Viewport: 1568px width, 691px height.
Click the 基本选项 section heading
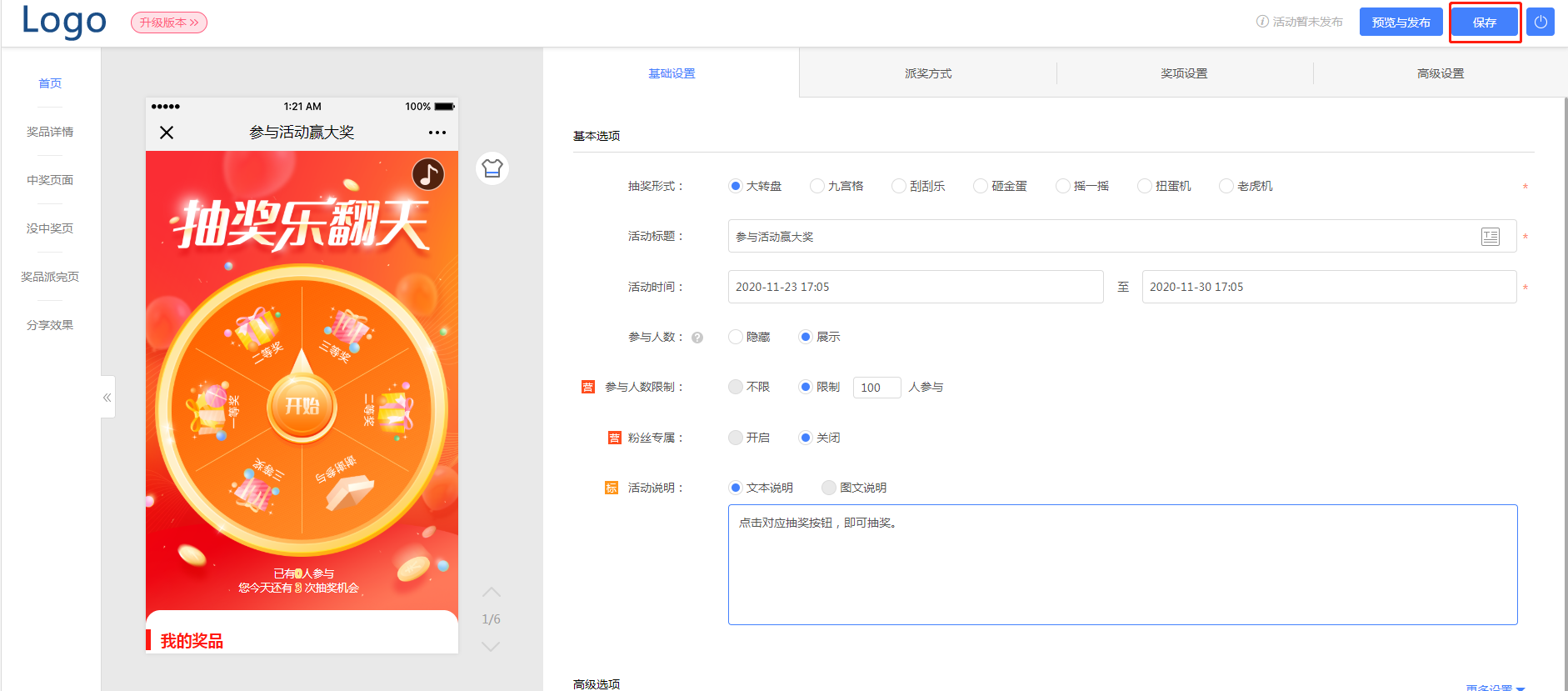pos(597,136)
